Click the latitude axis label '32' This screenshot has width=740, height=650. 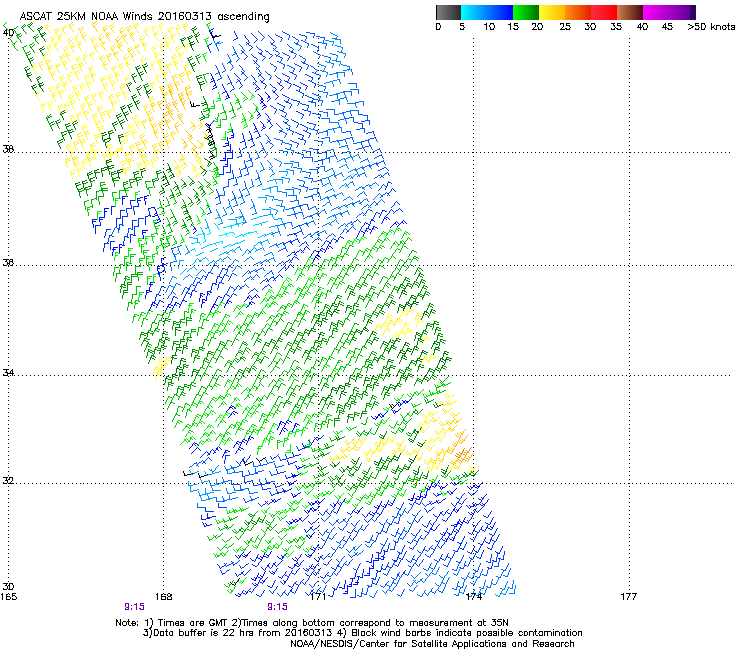coord(8,481)
